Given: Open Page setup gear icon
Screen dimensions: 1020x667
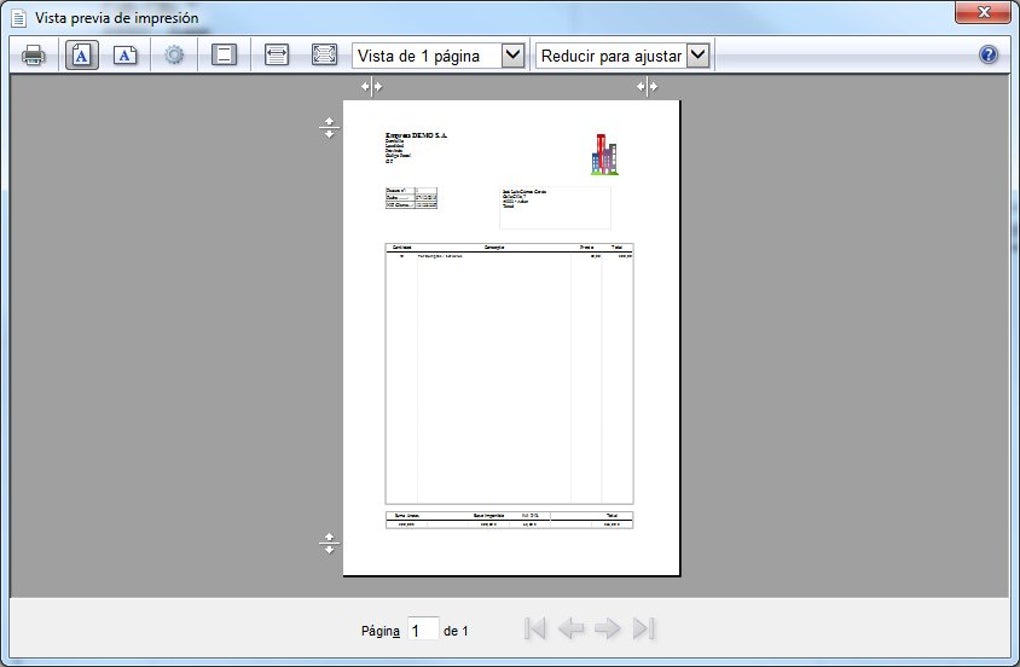Looking at the screenshot, I should tap(174, 55).
